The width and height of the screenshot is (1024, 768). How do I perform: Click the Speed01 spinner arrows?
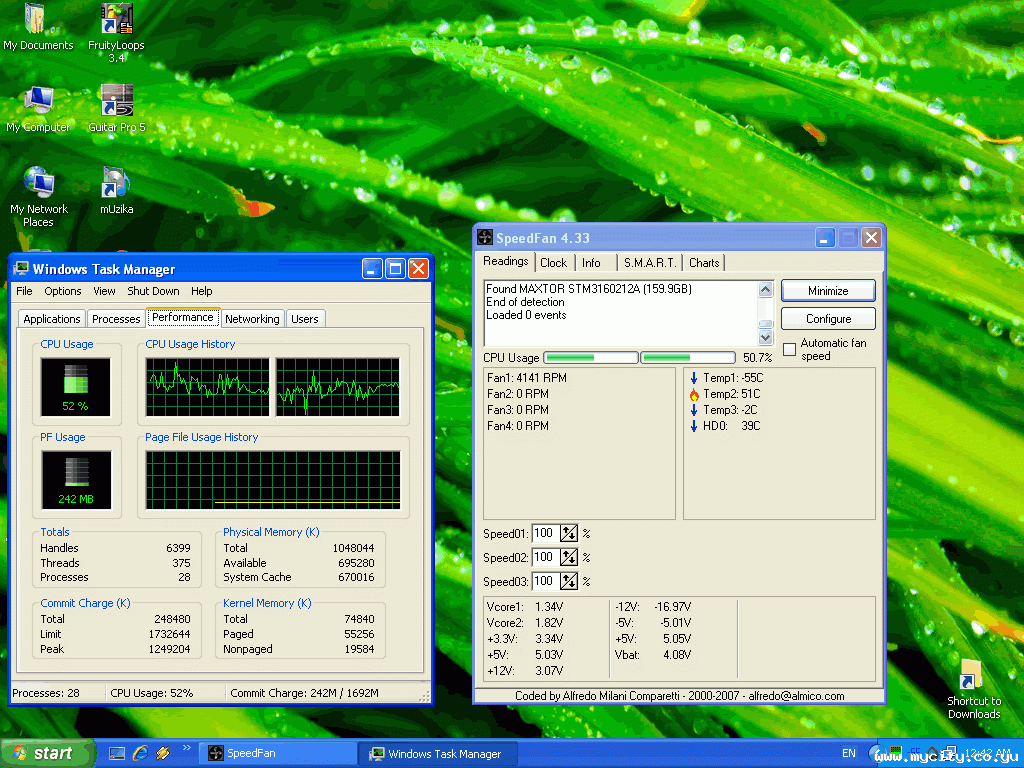tap(569, 534)
